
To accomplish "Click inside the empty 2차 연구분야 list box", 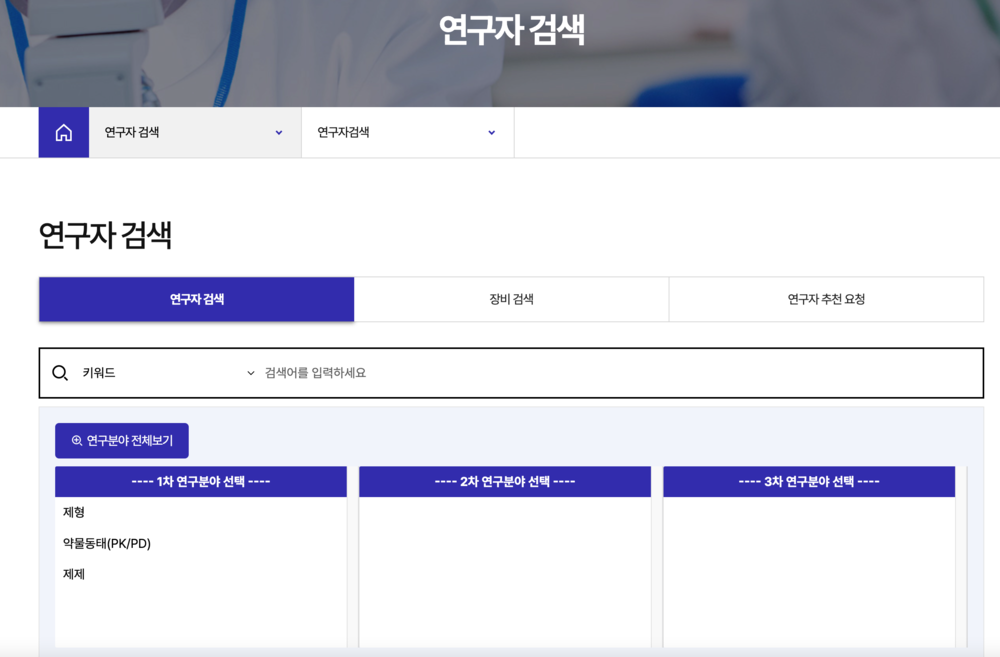I will 505,570.
